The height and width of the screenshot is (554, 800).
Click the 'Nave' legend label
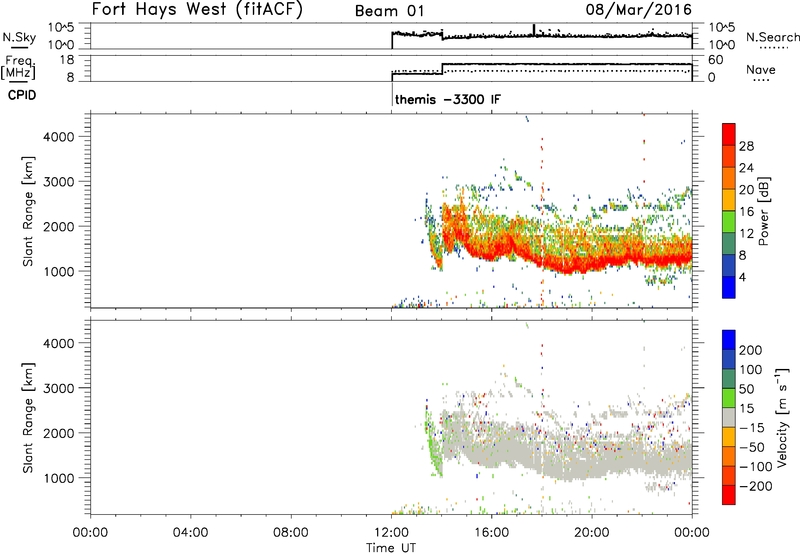760,69
